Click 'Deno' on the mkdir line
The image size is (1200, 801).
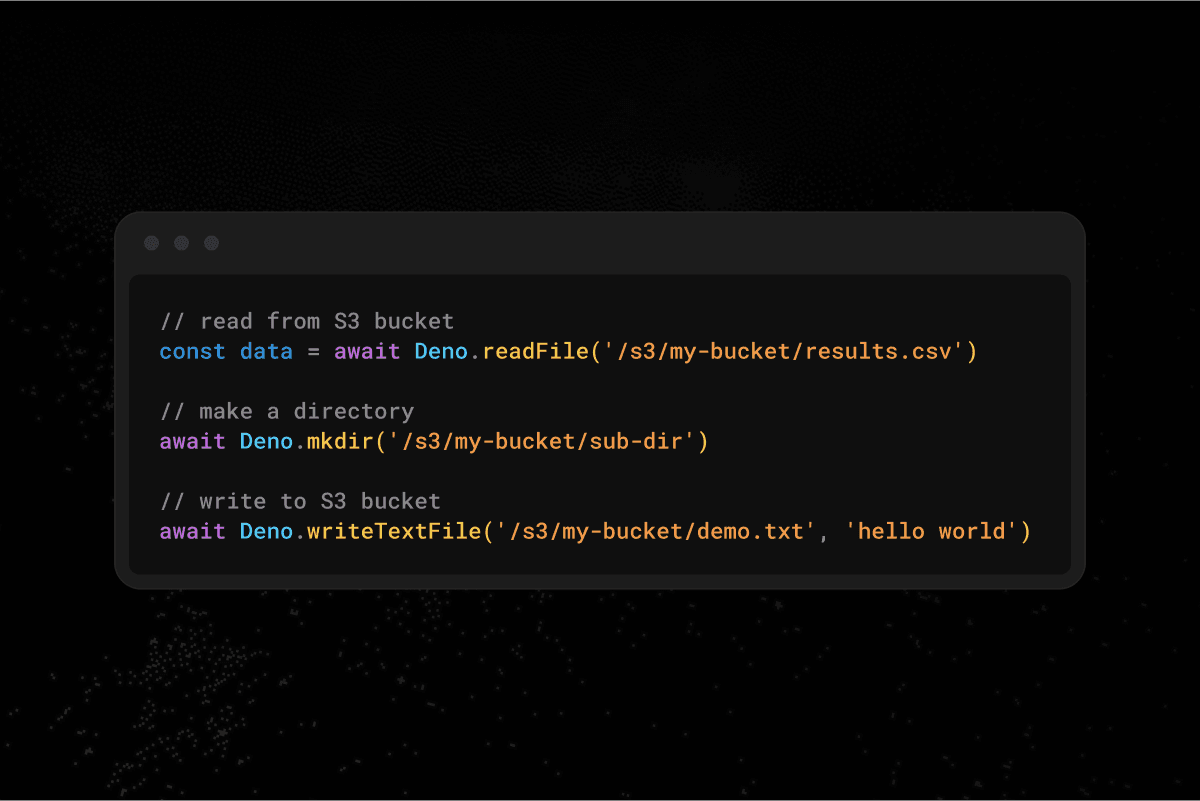click(x=266, y=441)
